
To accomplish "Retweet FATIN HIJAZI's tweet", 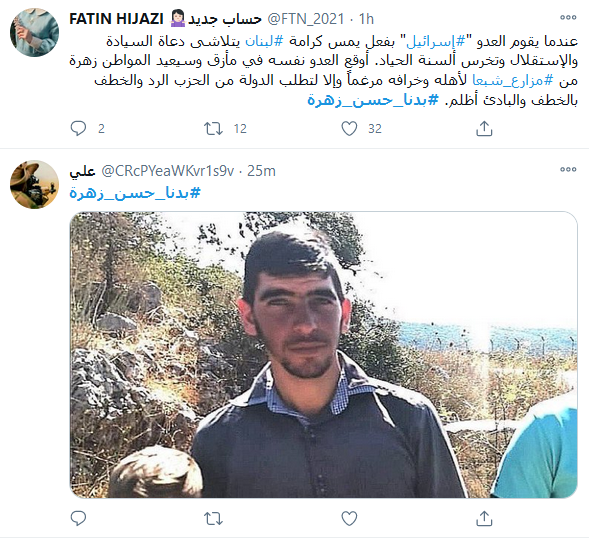I will (213, 128).
